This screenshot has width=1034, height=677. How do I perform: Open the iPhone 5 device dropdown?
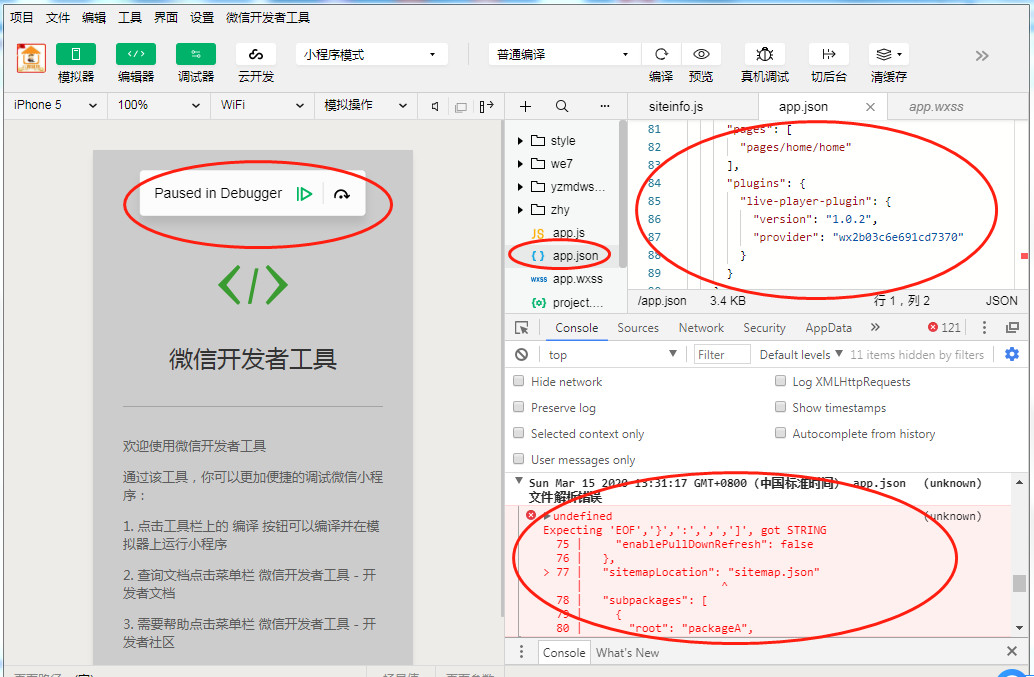point(55,105)
